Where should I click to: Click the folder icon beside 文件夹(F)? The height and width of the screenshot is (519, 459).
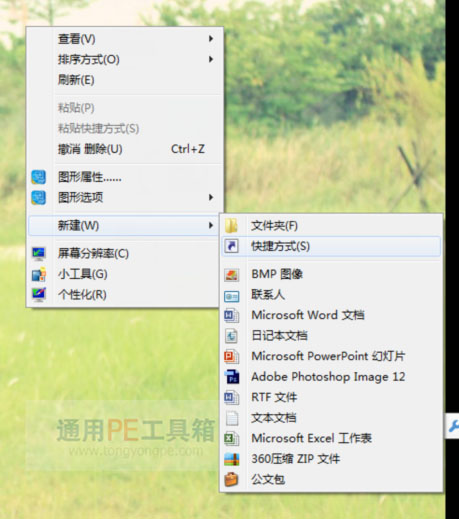pyautogui.click(x=231, y=226)
